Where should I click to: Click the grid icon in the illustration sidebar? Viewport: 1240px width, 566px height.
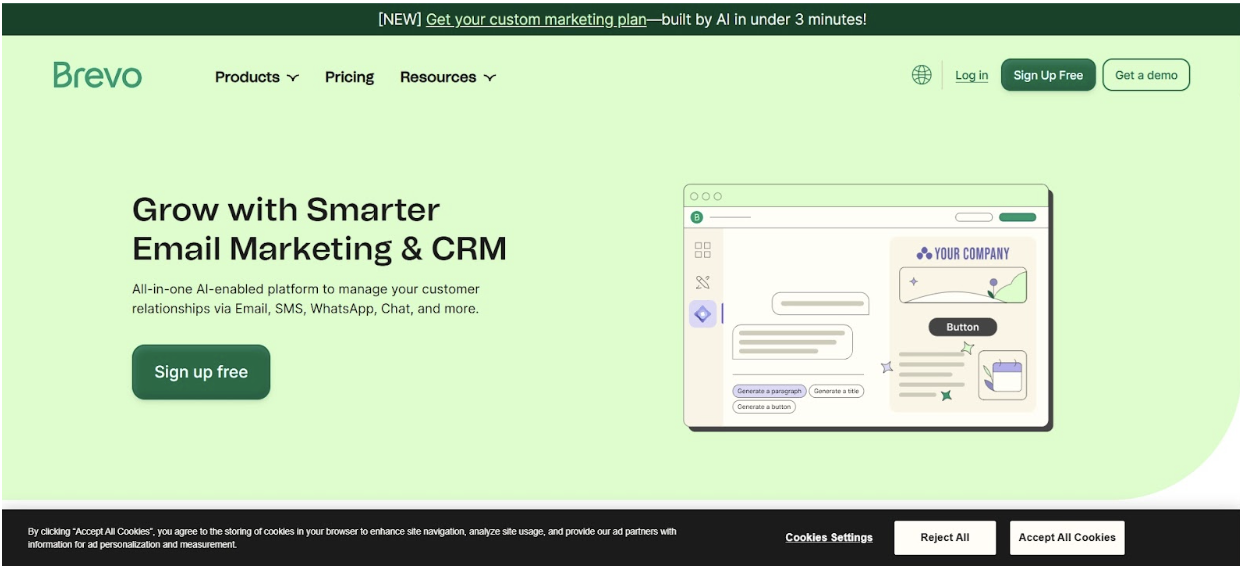702,250
